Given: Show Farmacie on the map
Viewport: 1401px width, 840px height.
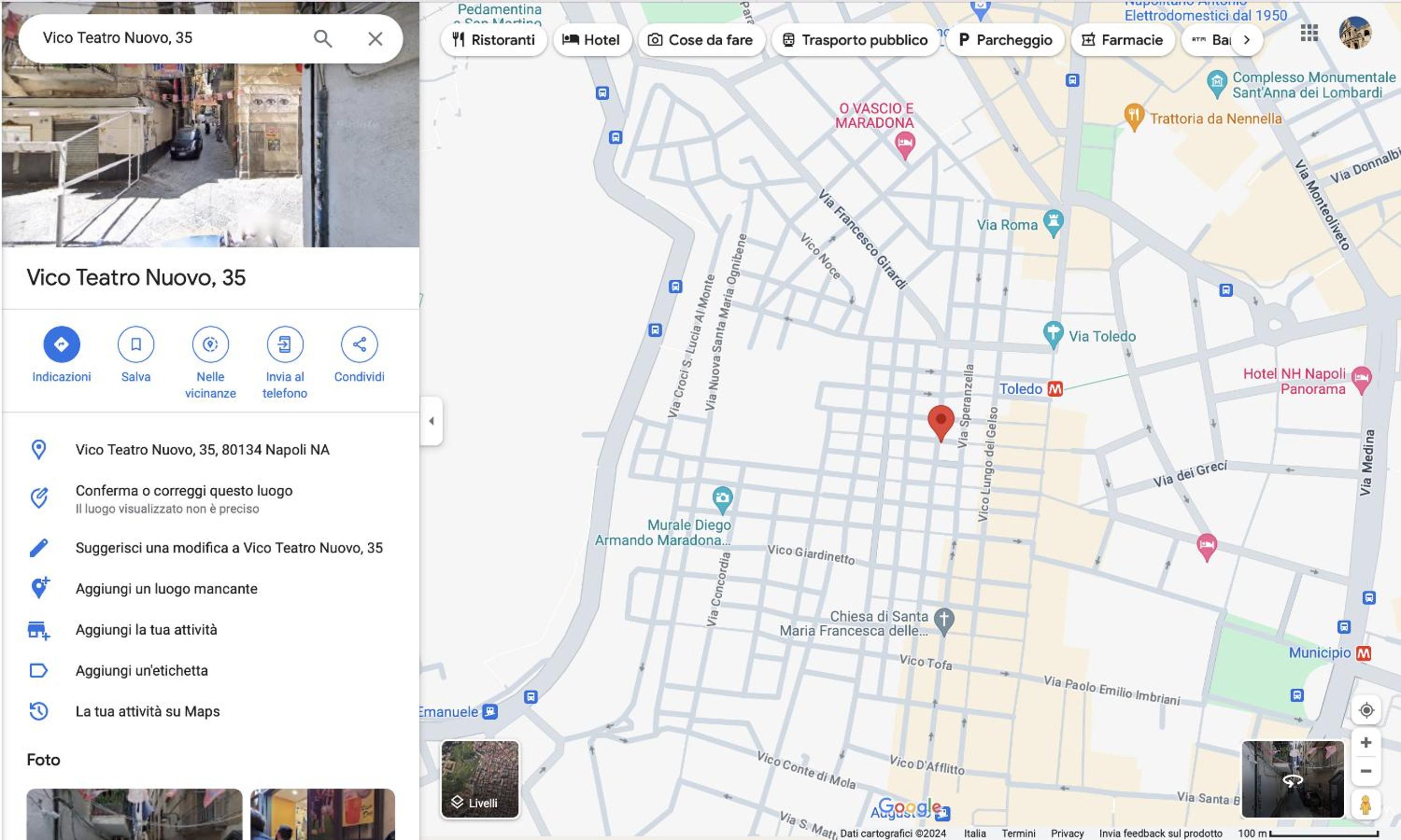Looking at the screenshot, I should pos(1122,40).
